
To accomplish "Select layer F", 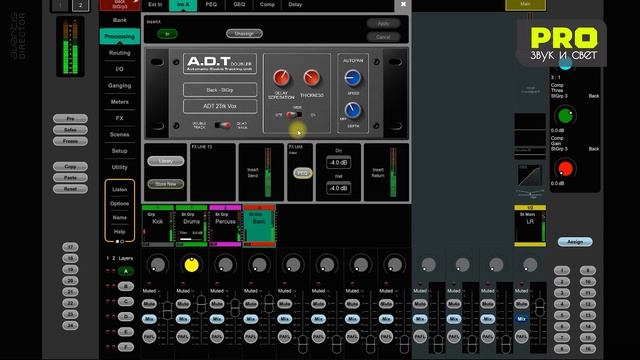I will coord(126,347).
